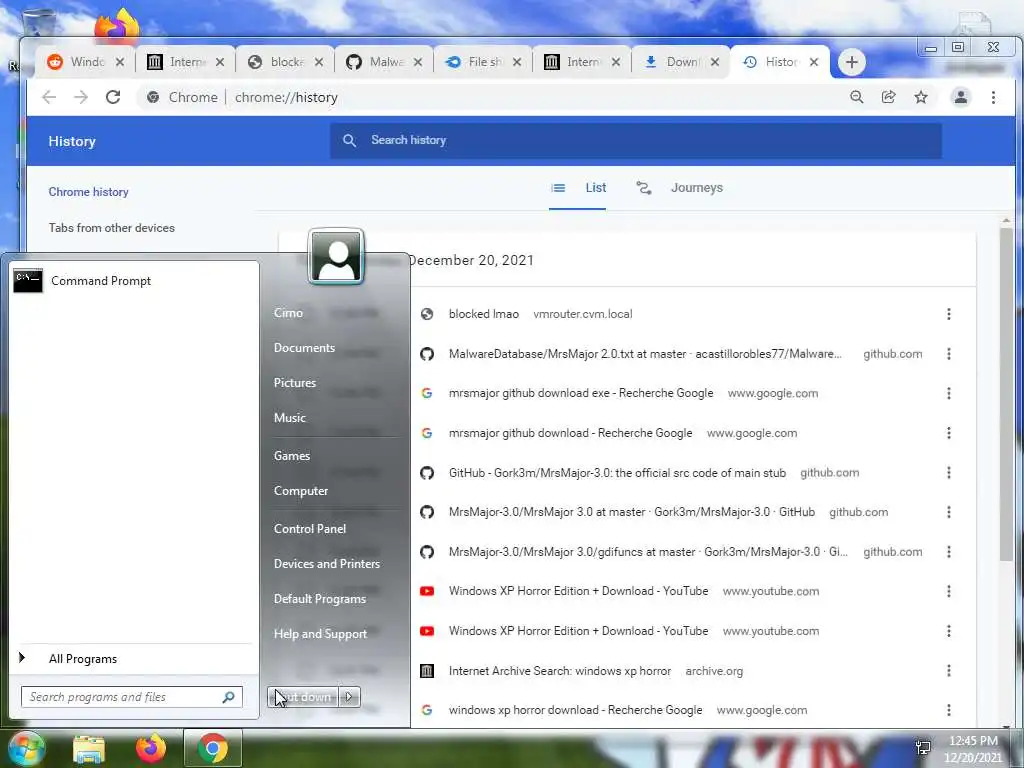
Task: Open Help and Support
Action: coord(320,633)
